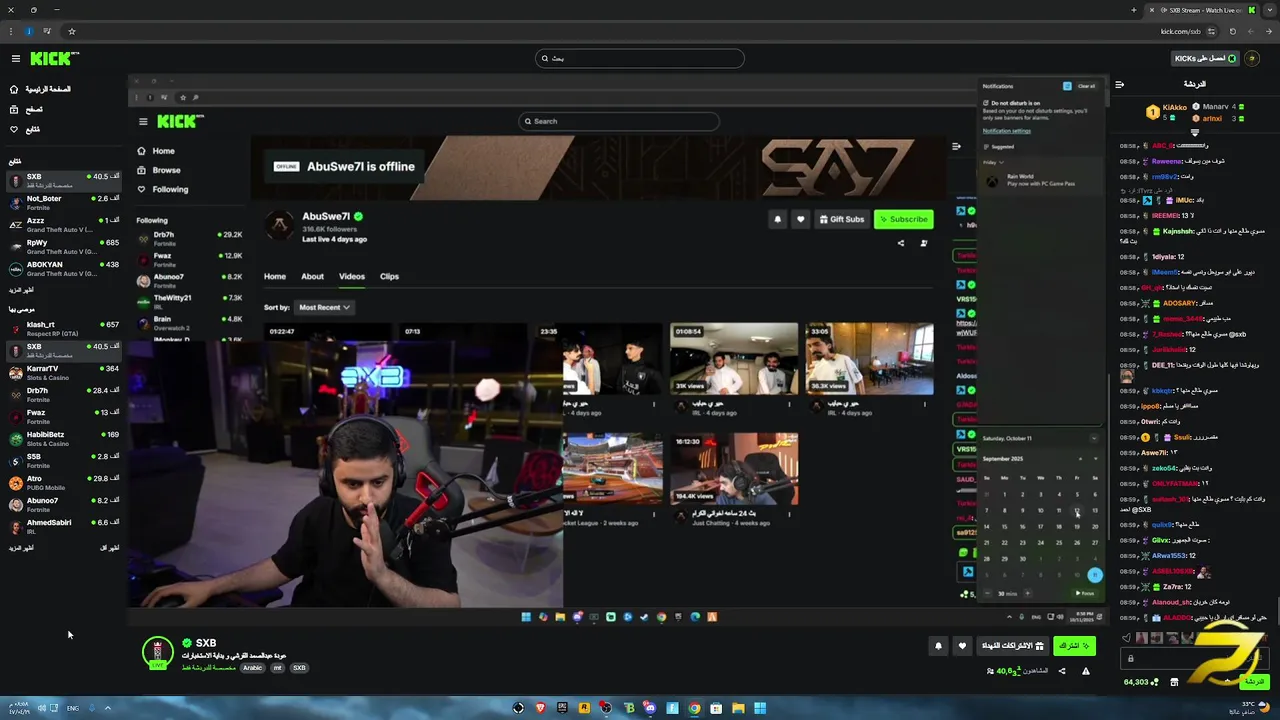Image resolution: width=1280 pixels, height=720 pixels.
Task: Select the klash_rt recommended channel
Action: pos(63,328)
